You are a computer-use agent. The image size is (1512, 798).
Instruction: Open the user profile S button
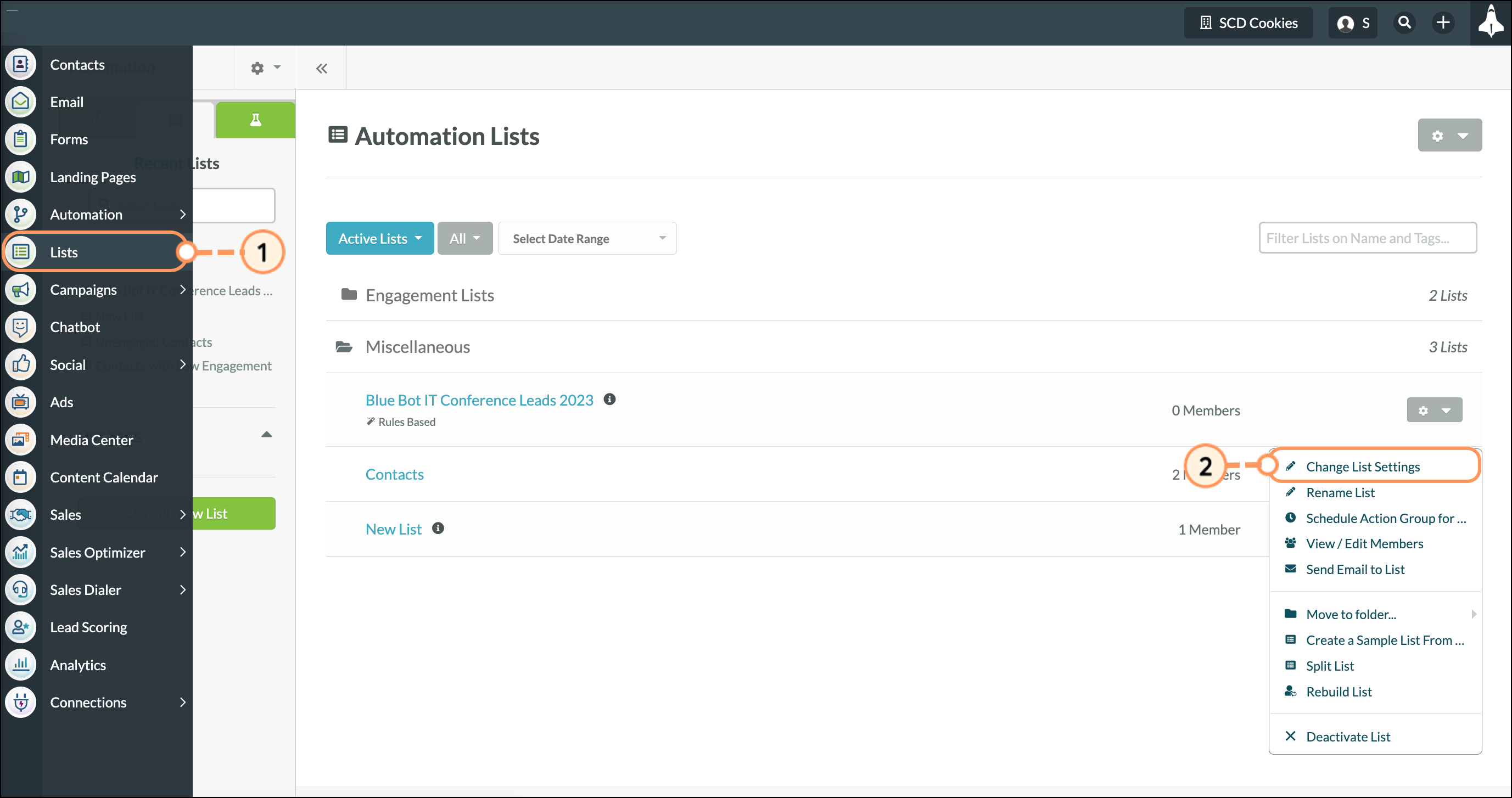pos(1353,23)
